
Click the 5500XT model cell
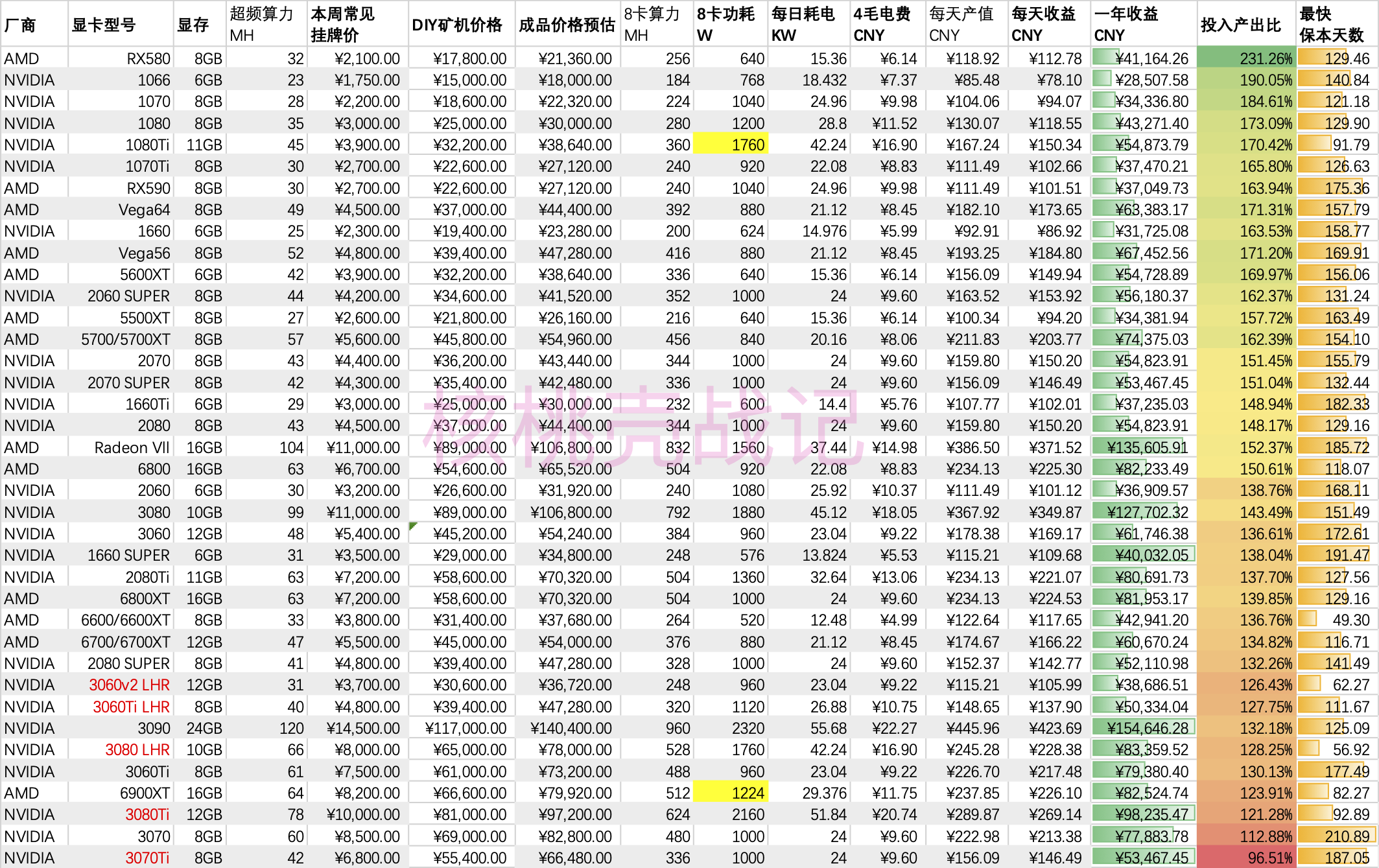click(x=121, y=318)
